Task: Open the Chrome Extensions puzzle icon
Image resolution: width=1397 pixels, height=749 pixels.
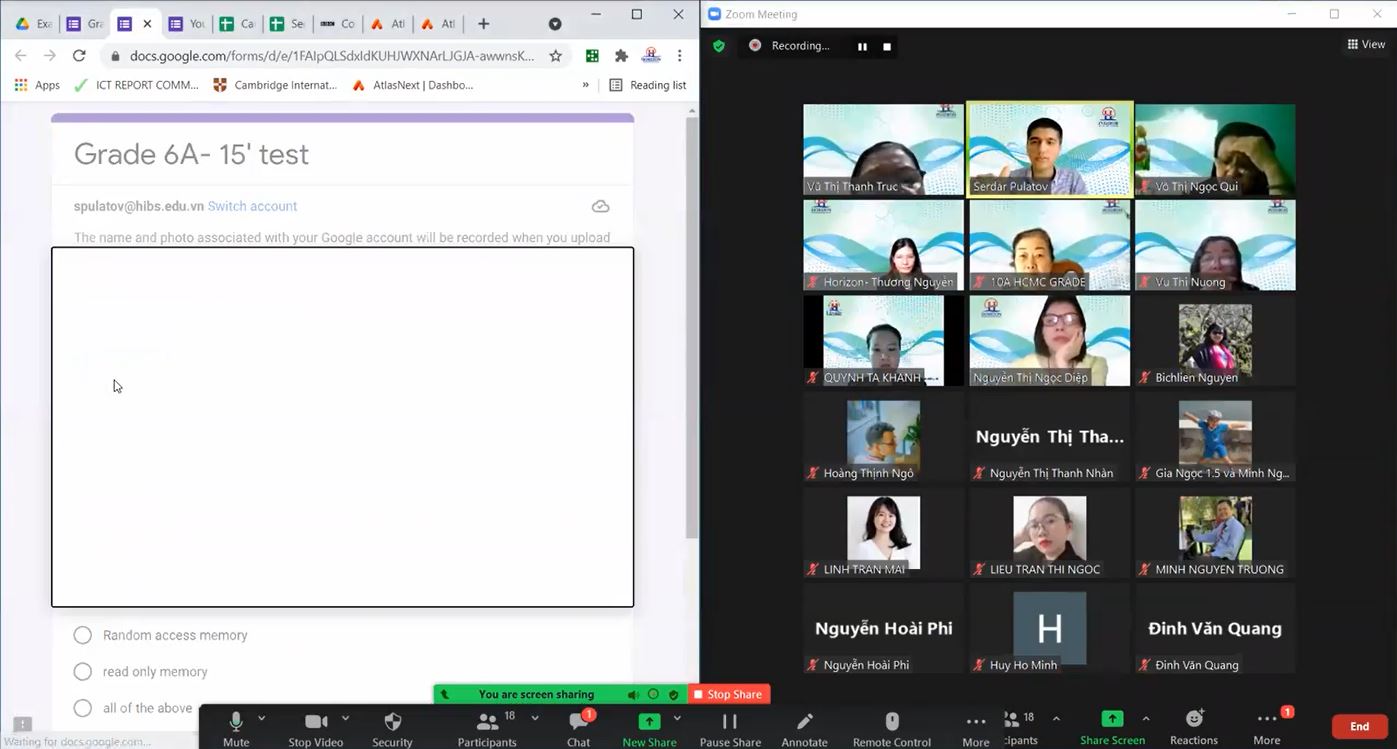Action: (621, 56)
